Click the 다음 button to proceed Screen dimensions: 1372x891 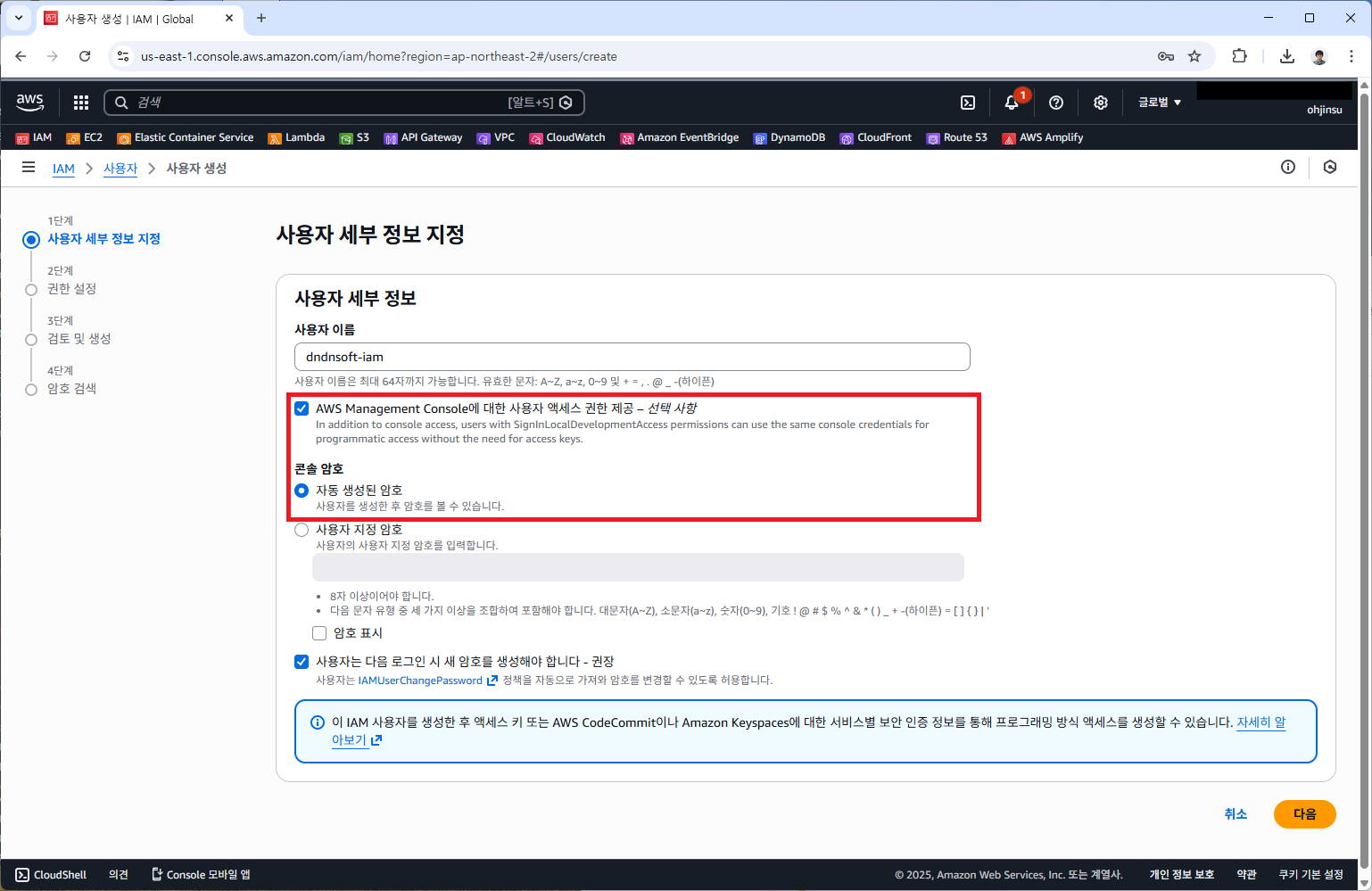1304,813
